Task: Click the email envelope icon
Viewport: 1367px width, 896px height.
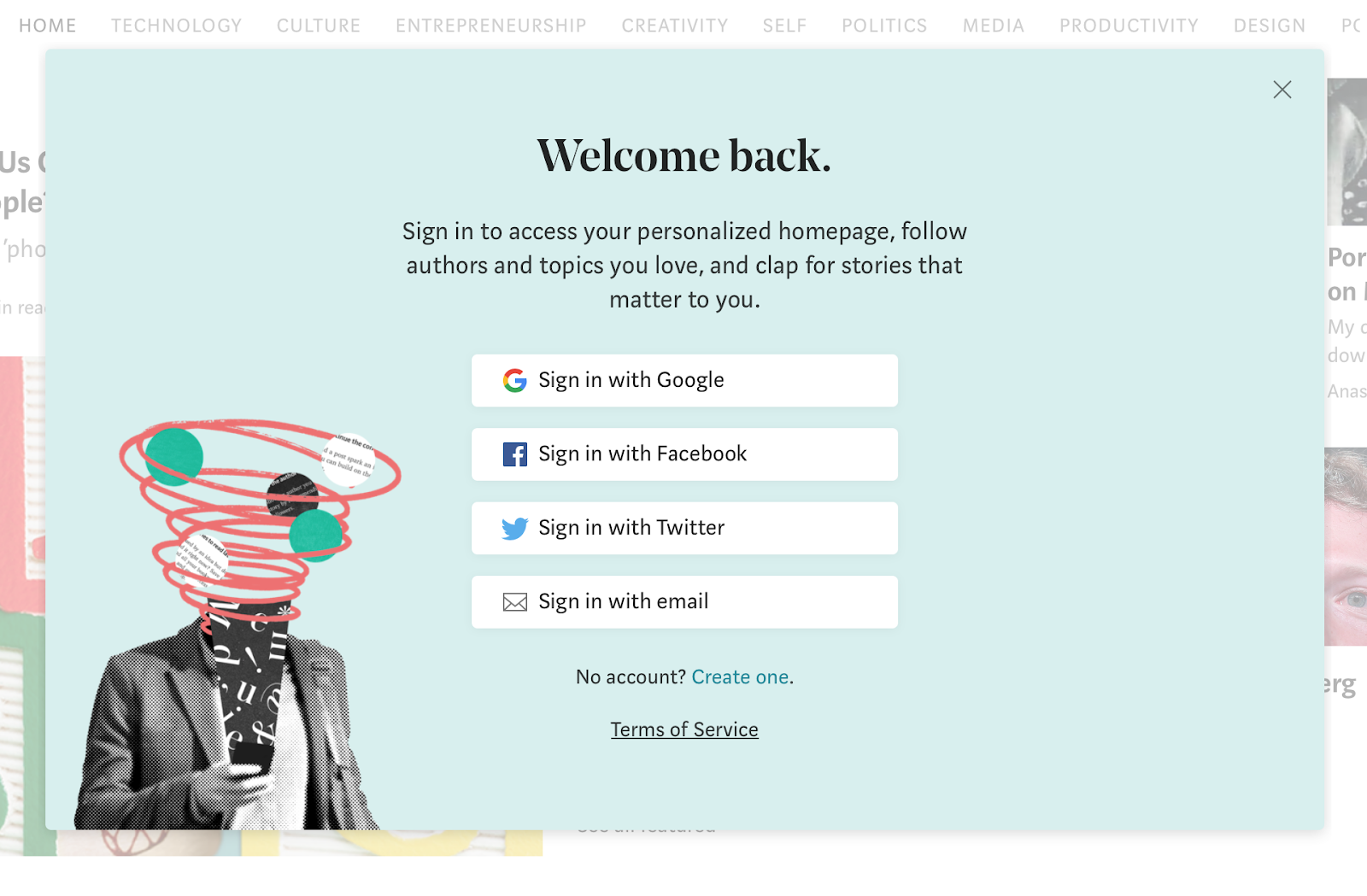Action: pos(514,602)
